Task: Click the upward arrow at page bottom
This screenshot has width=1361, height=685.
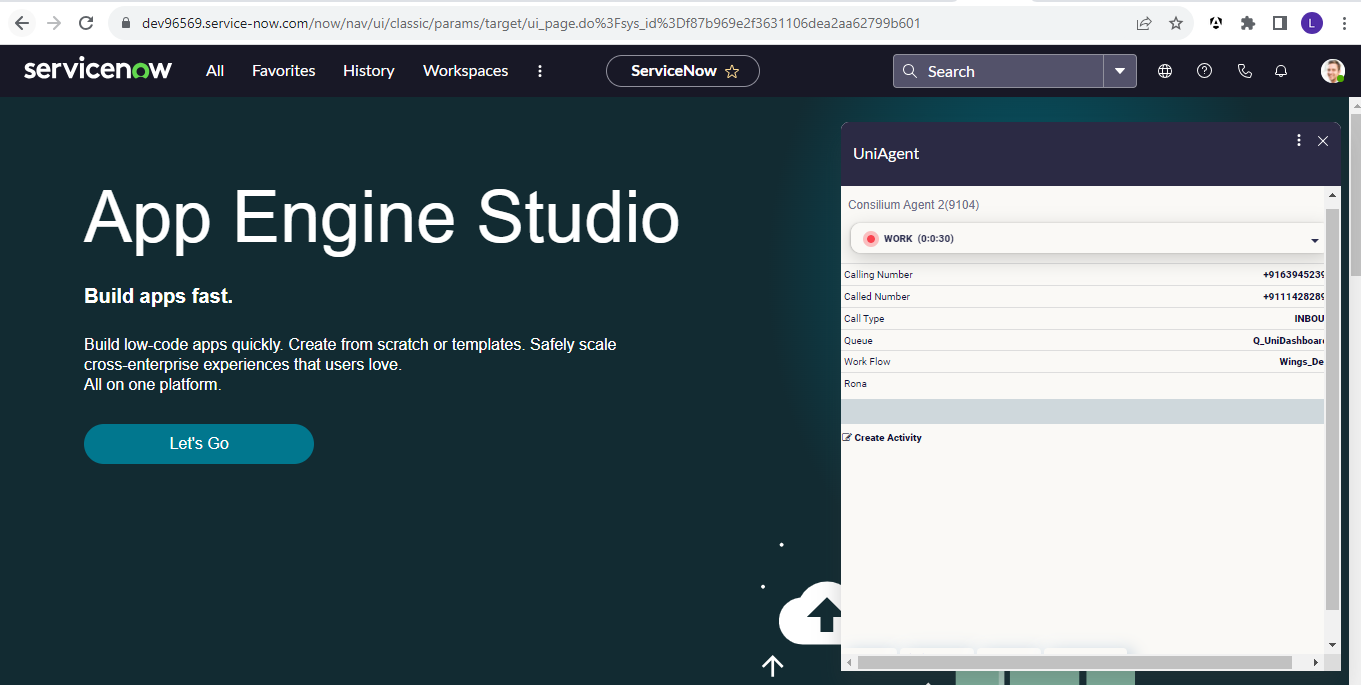Action: pyautogui.click(x=772, y=665)
